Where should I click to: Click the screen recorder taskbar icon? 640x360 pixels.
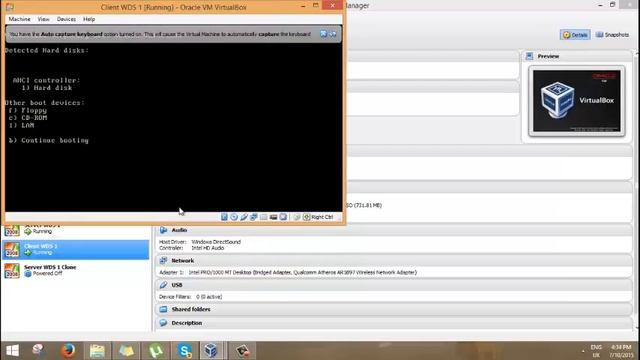pyautogui.click(x=242, y=351)
